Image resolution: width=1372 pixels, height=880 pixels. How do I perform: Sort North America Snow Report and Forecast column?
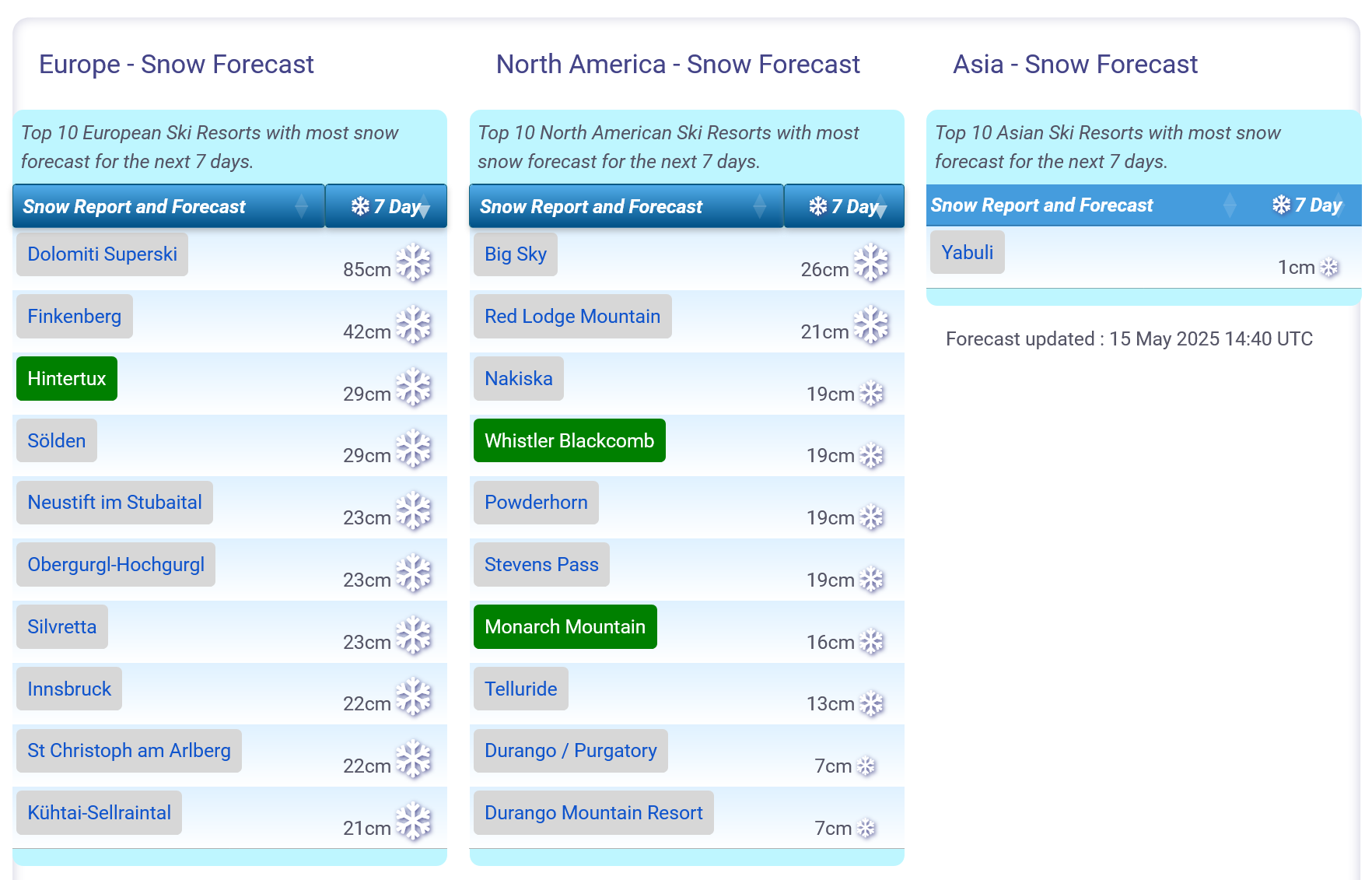pyautogui.click(x=625, y=206)
